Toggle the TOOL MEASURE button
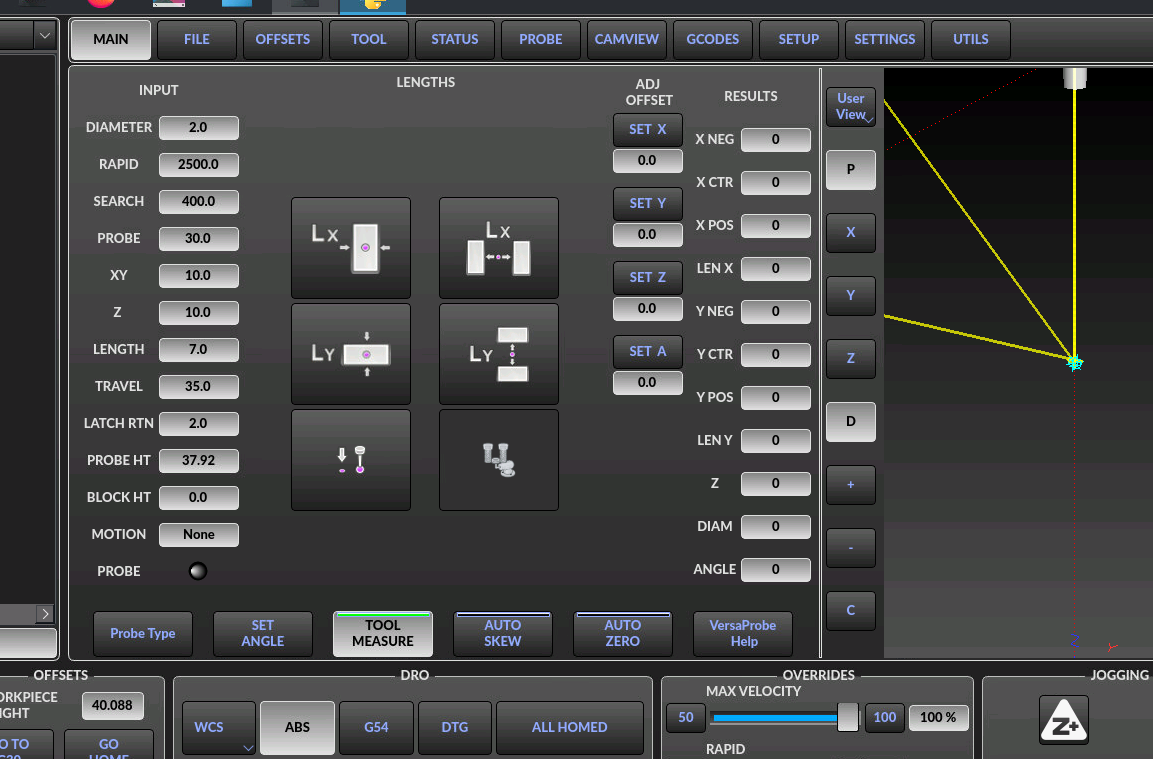 pyautogui.click(x=382, y=633)
